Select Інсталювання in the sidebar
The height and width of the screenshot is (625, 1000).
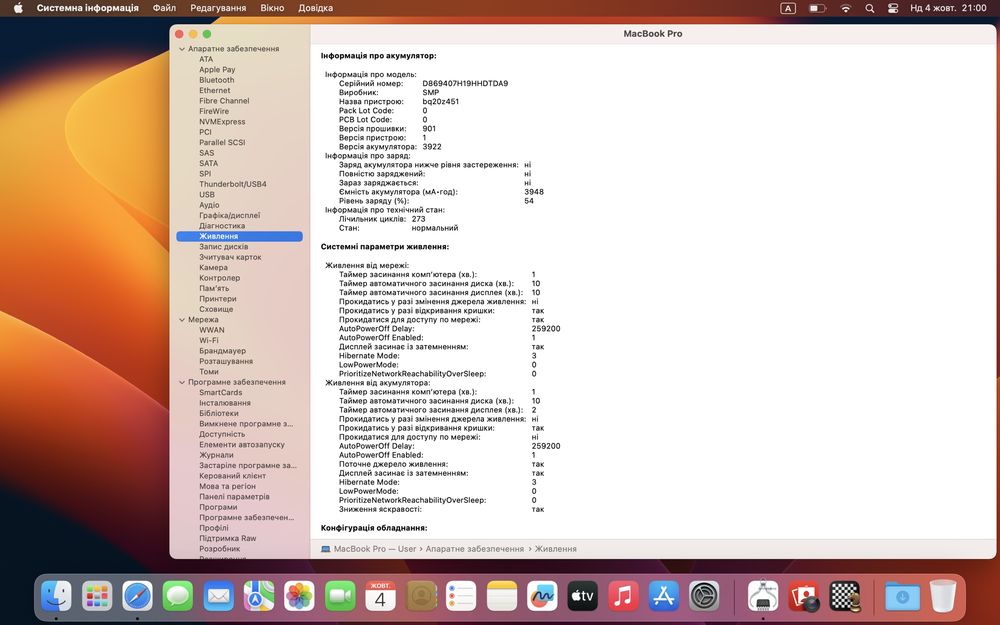tap(224, 403)
